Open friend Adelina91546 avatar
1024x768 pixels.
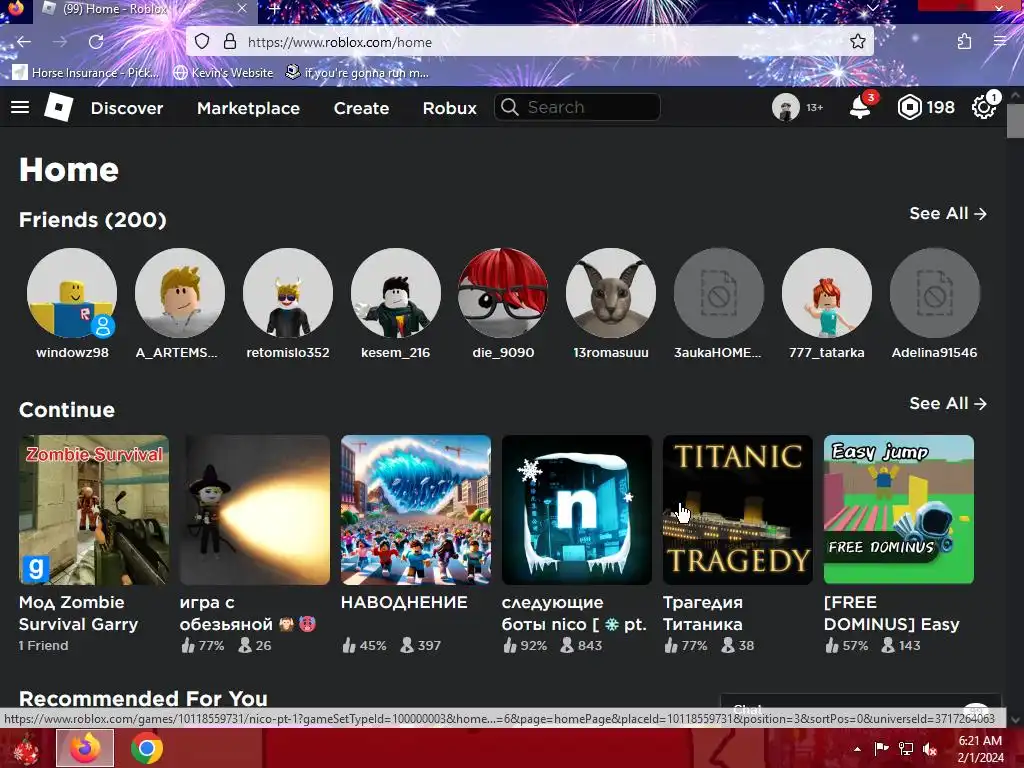click(935, 293)
